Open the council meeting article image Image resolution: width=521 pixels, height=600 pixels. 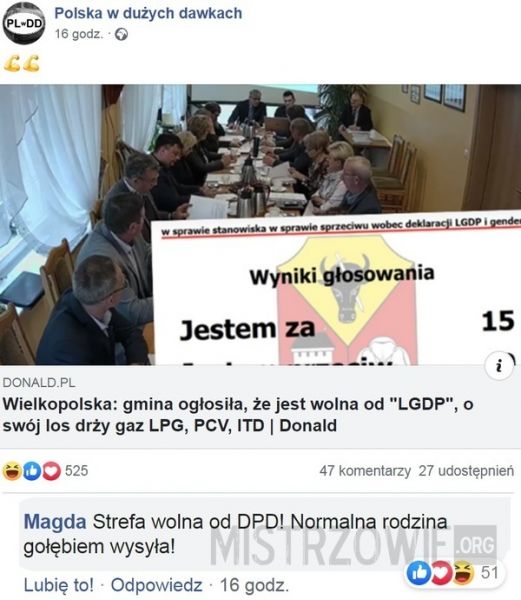coord(260,224)
